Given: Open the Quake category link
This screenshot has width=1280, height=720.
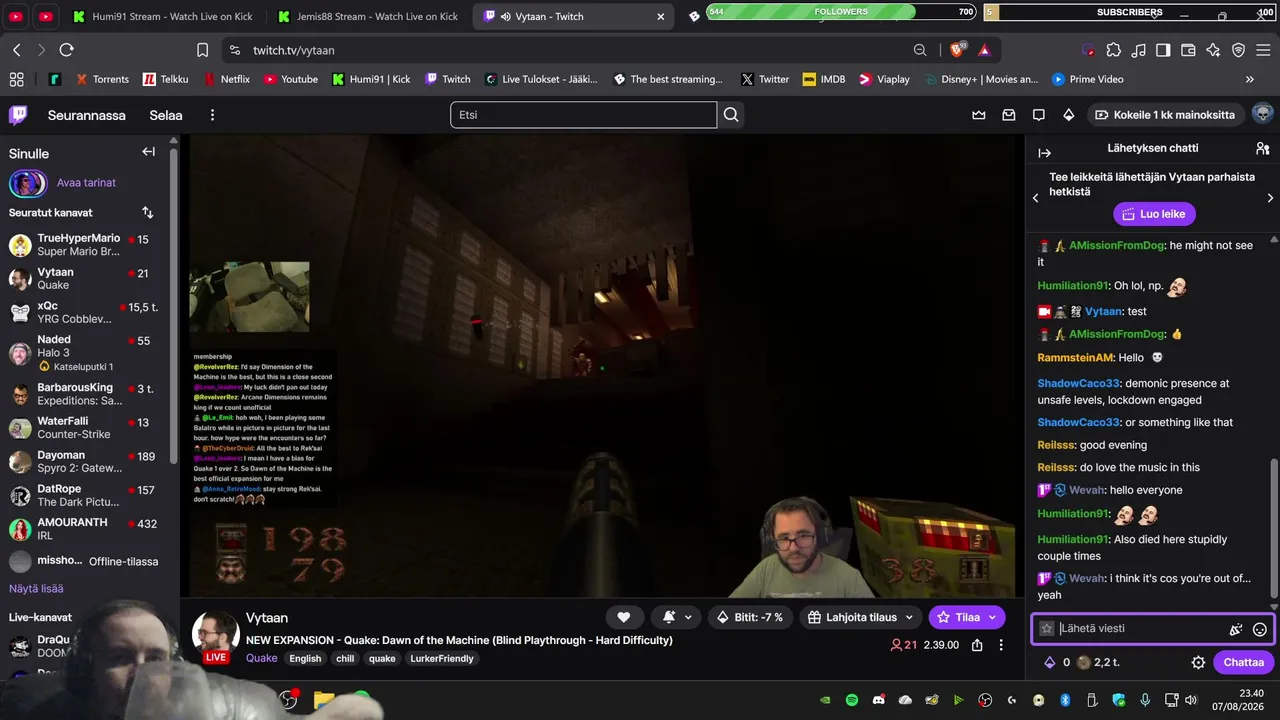Looking at the screenshot, I should pyautogui.click(x=262, y=658).
